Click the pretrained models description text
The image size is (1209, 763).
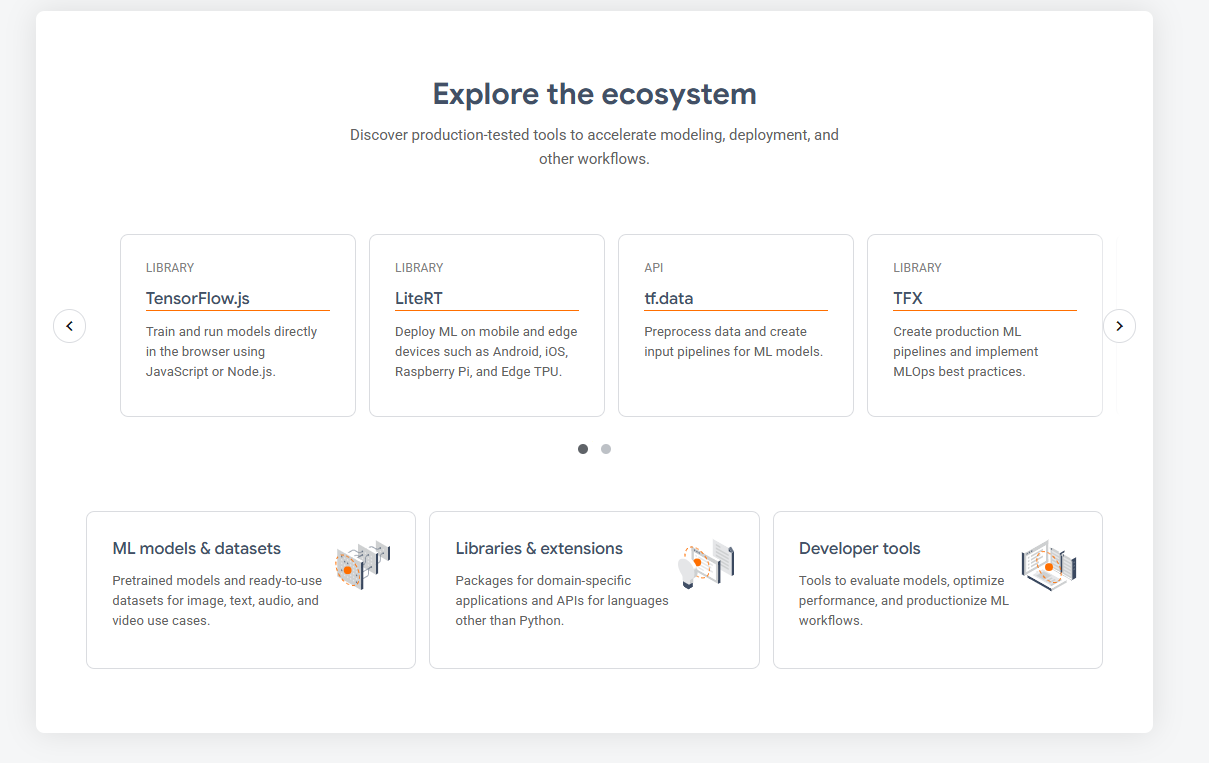tap(217, 600)
